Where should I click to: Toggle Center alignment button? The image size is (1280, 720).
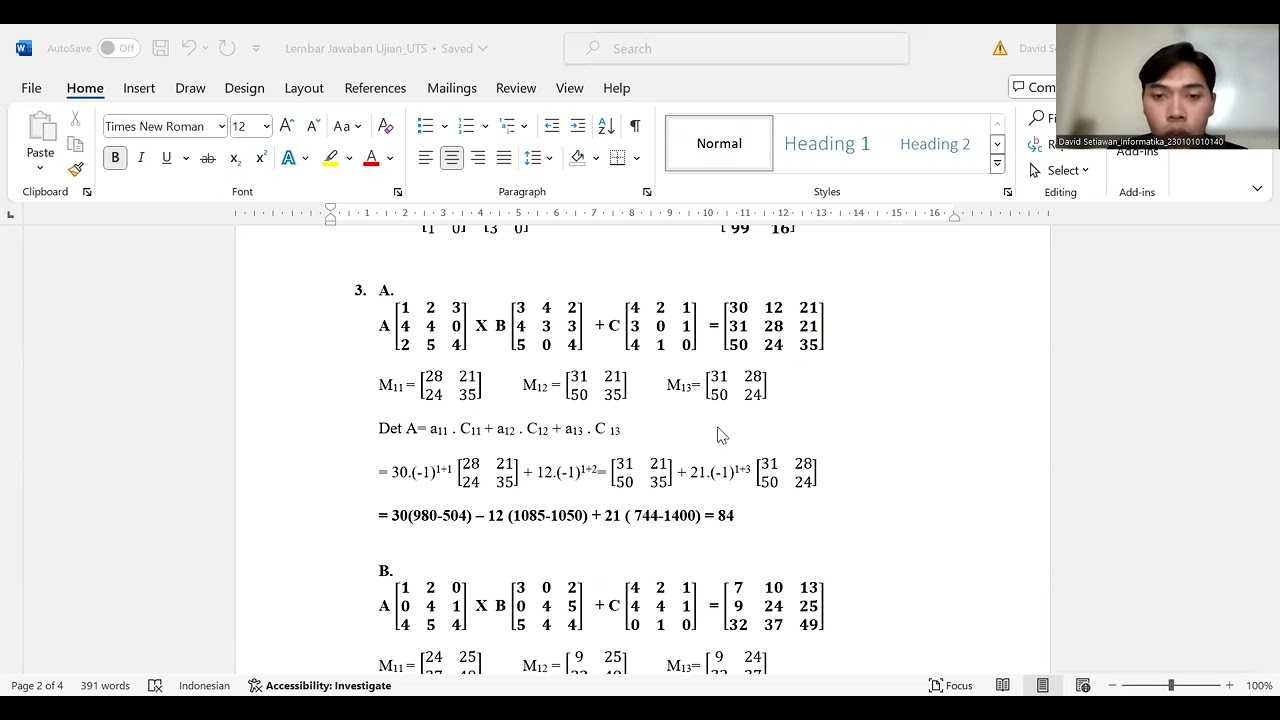point(452,158)
